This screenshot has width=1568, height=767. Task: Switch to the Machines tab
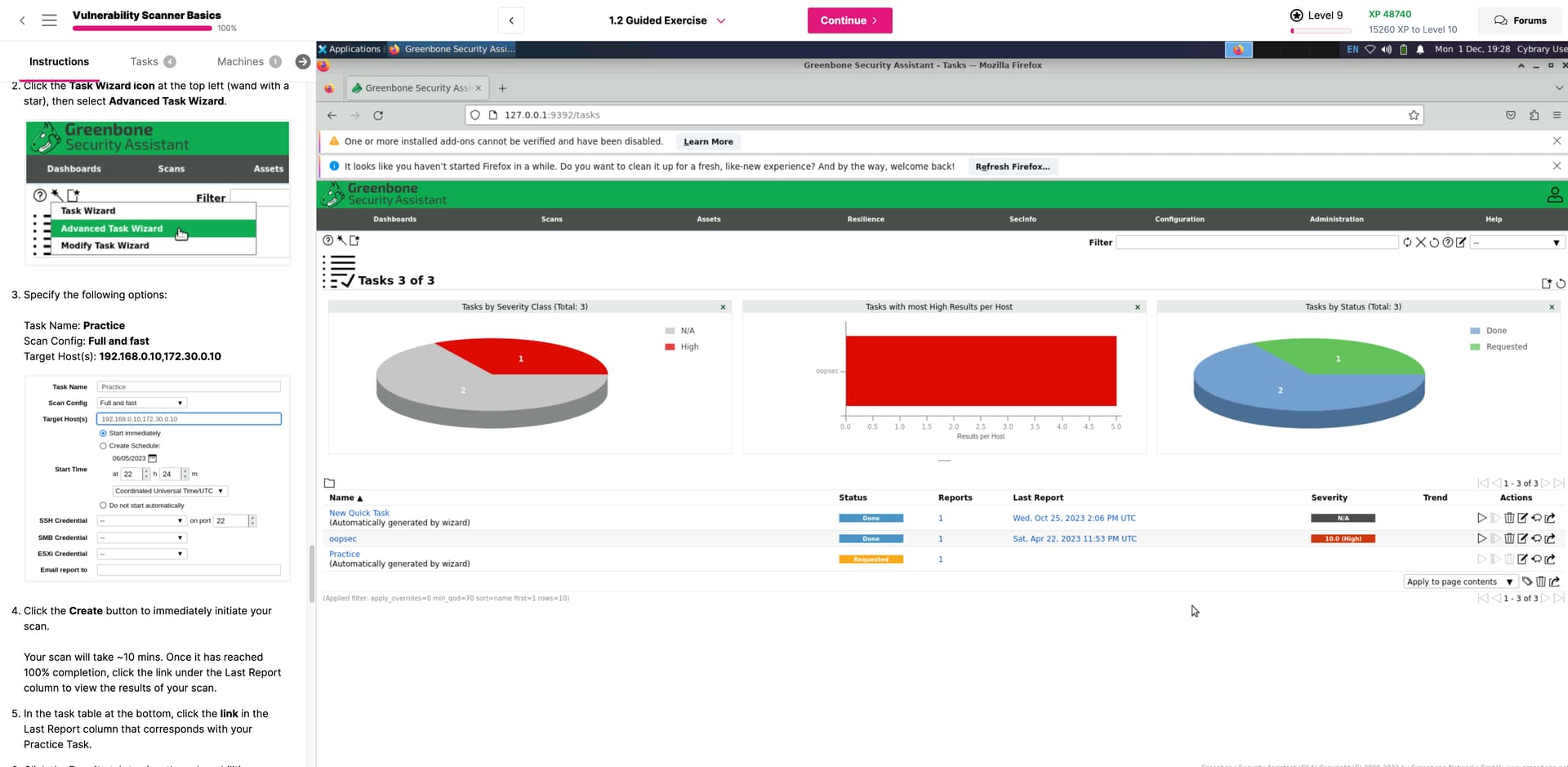[240, 61]
